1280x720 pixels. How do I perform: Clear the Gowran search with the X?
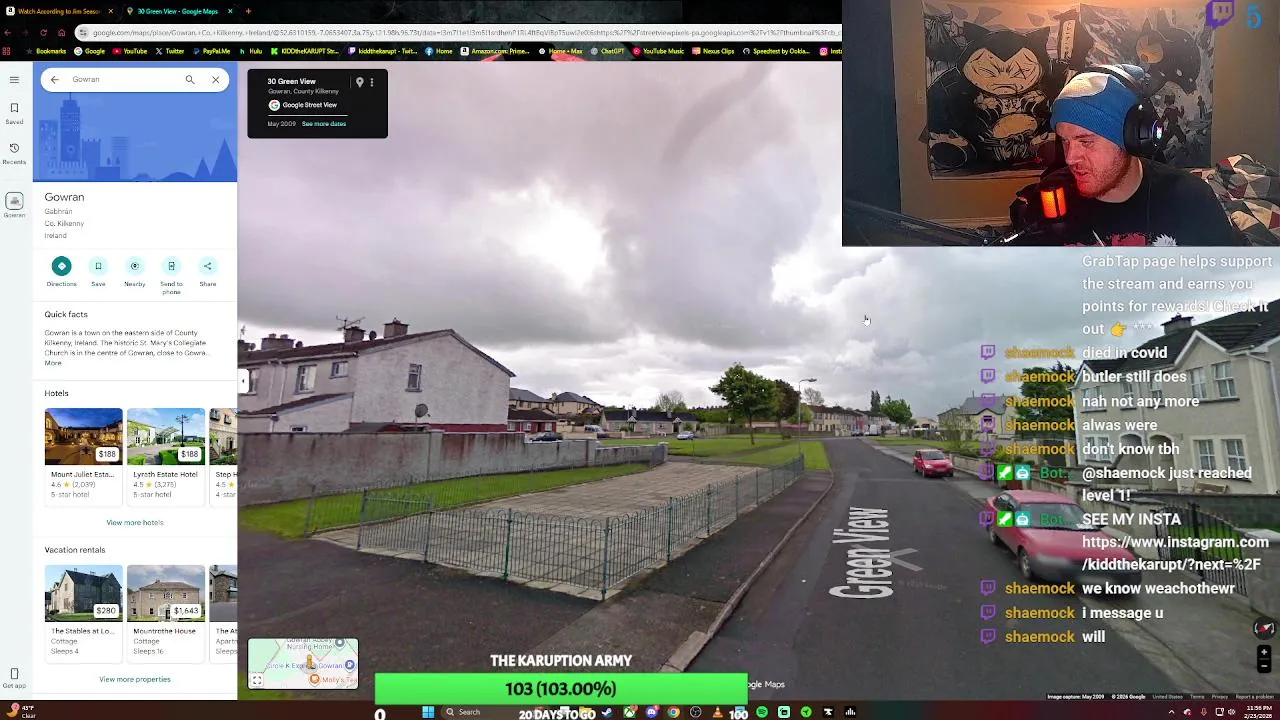point(215,79)
